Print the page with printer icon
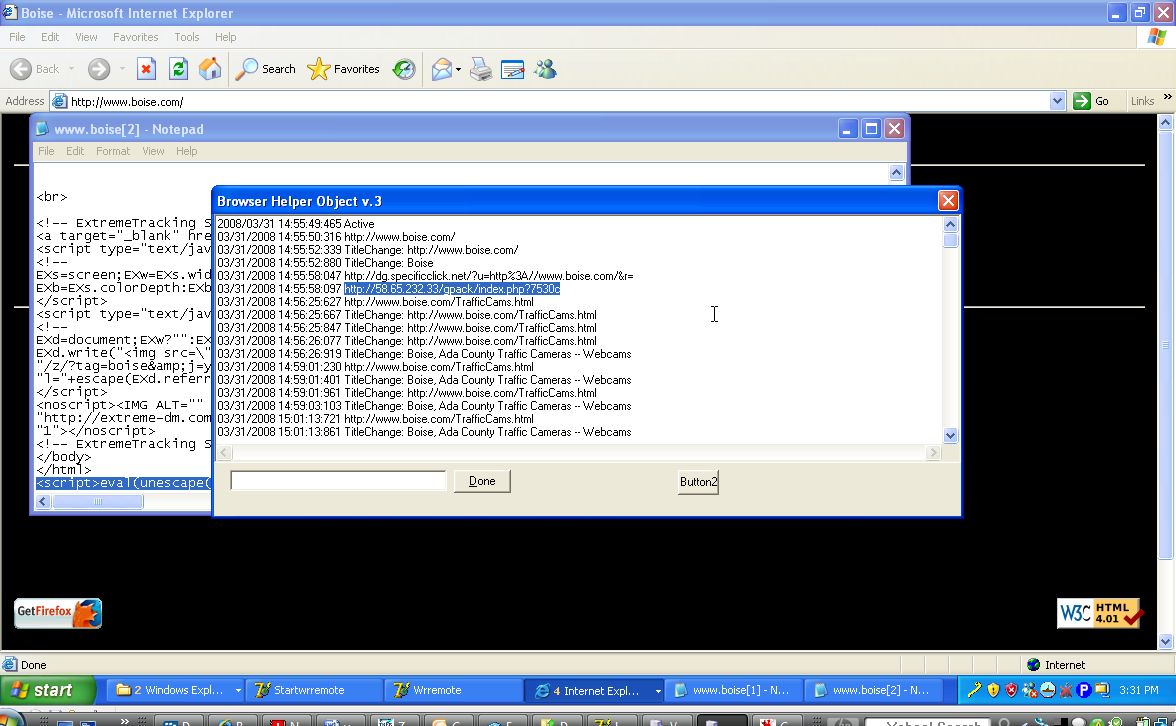This screenshot has height=726, width=1176. click(481, 69)
